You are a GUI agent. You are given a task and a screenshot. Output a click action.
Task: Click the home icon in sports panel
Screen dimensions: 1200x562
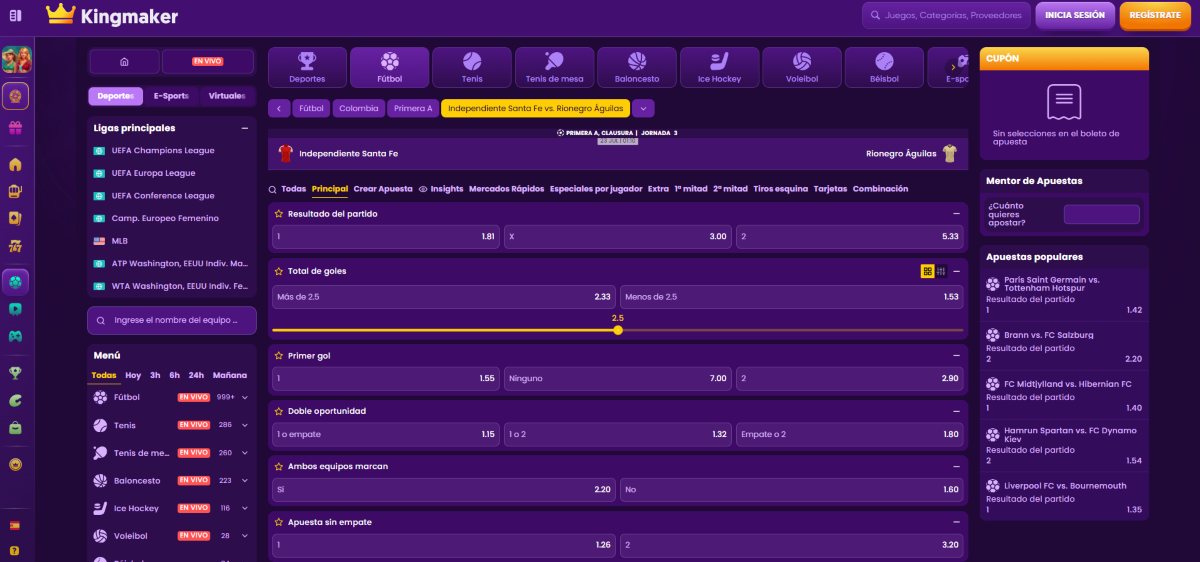[x=124, y=62]
